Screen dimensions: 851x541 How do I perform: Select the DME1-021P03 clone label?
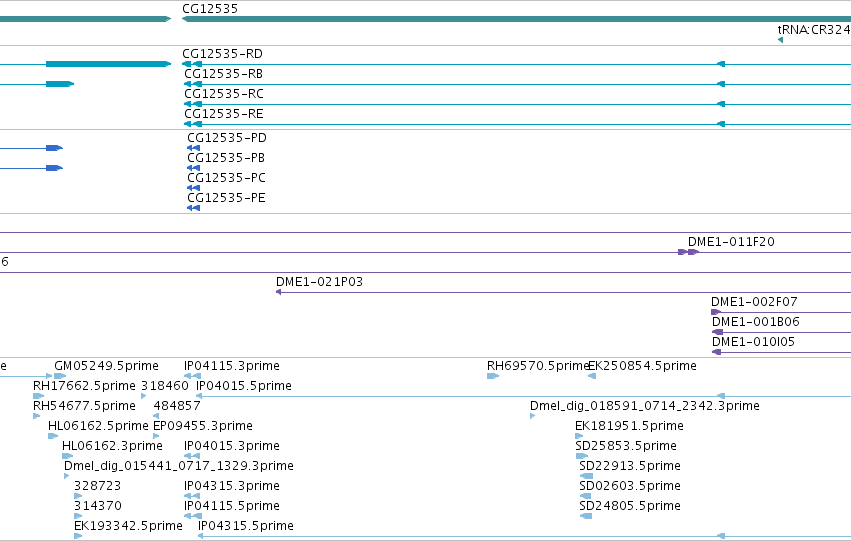point(319,282)
